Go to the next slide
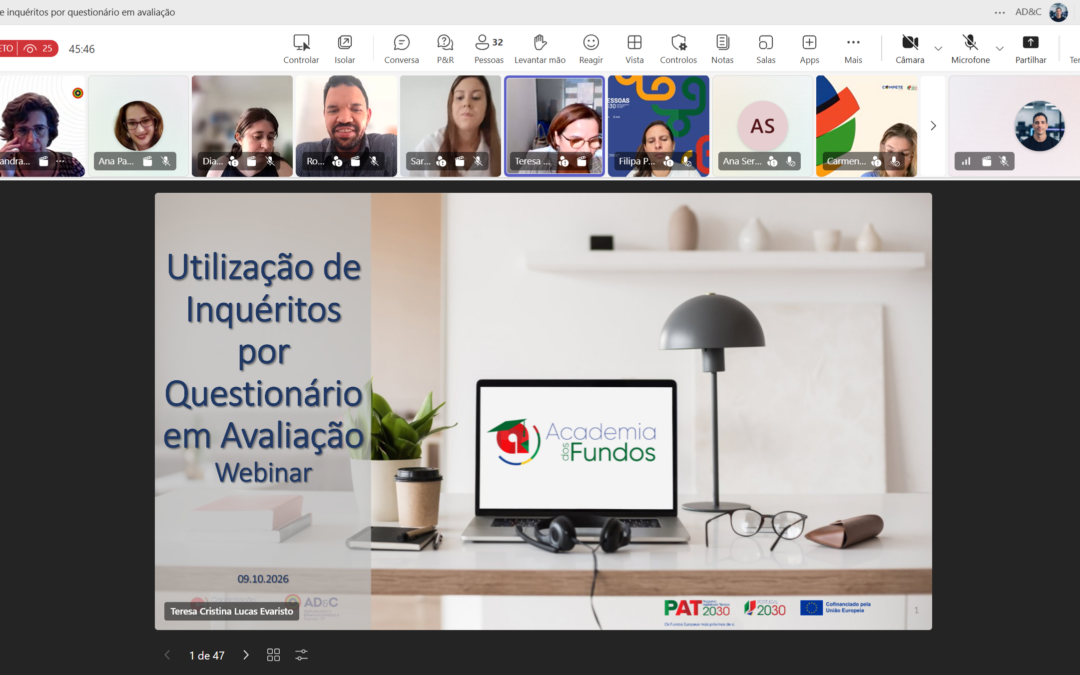 pyautogui.click(x=246, y=655)
